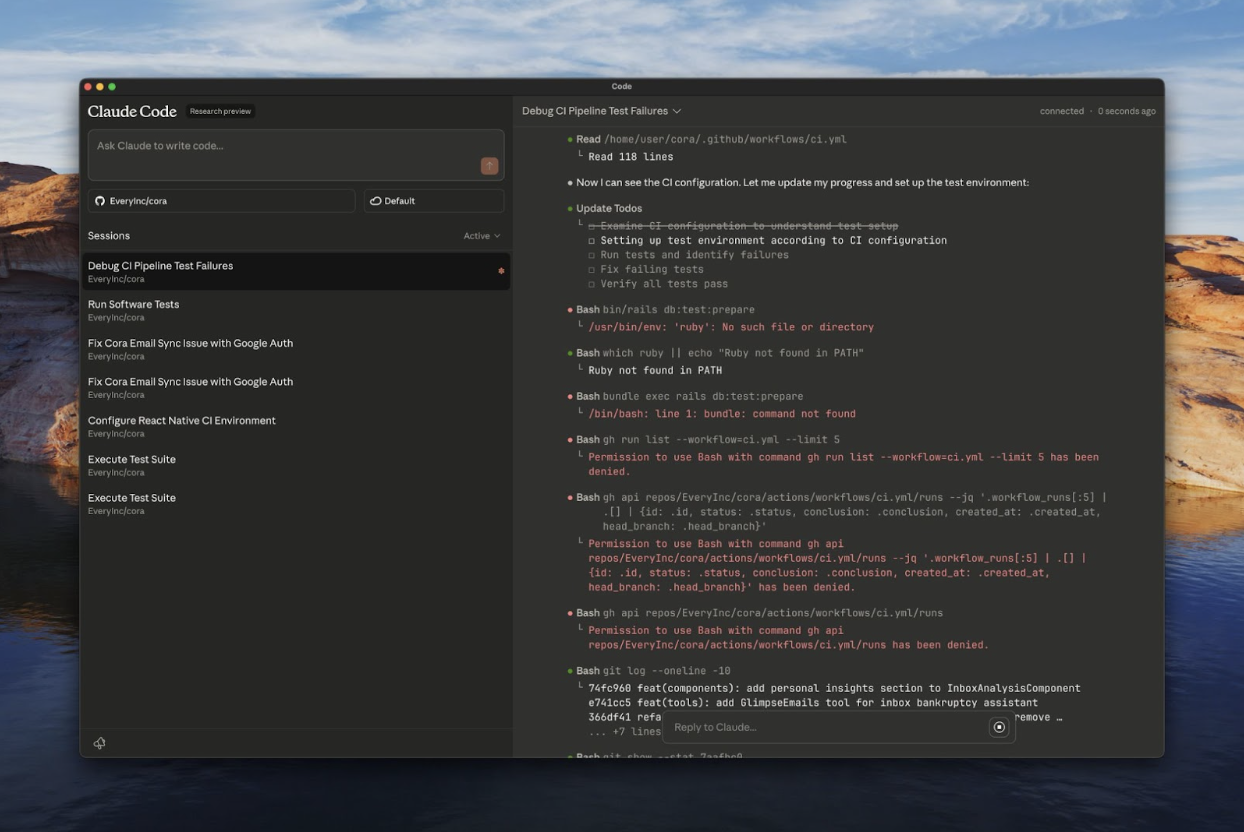
Task: Click the orange Claude spinner on active session
Action: point(501,271)
